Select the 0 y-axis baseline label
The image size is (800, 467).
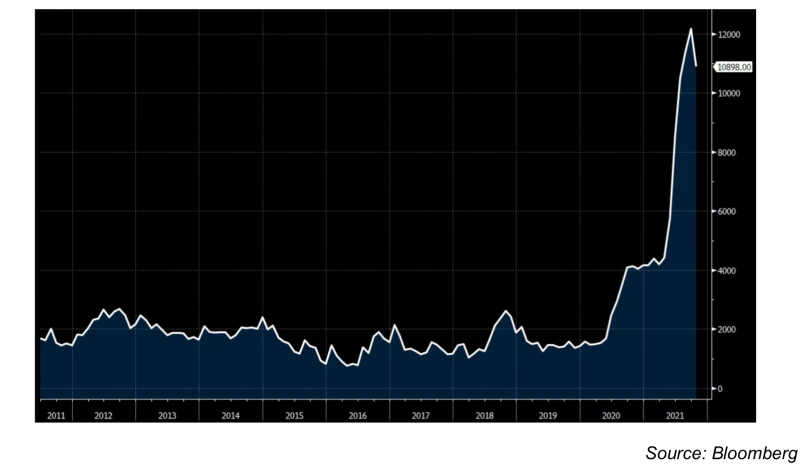click(x=718, y=389)
